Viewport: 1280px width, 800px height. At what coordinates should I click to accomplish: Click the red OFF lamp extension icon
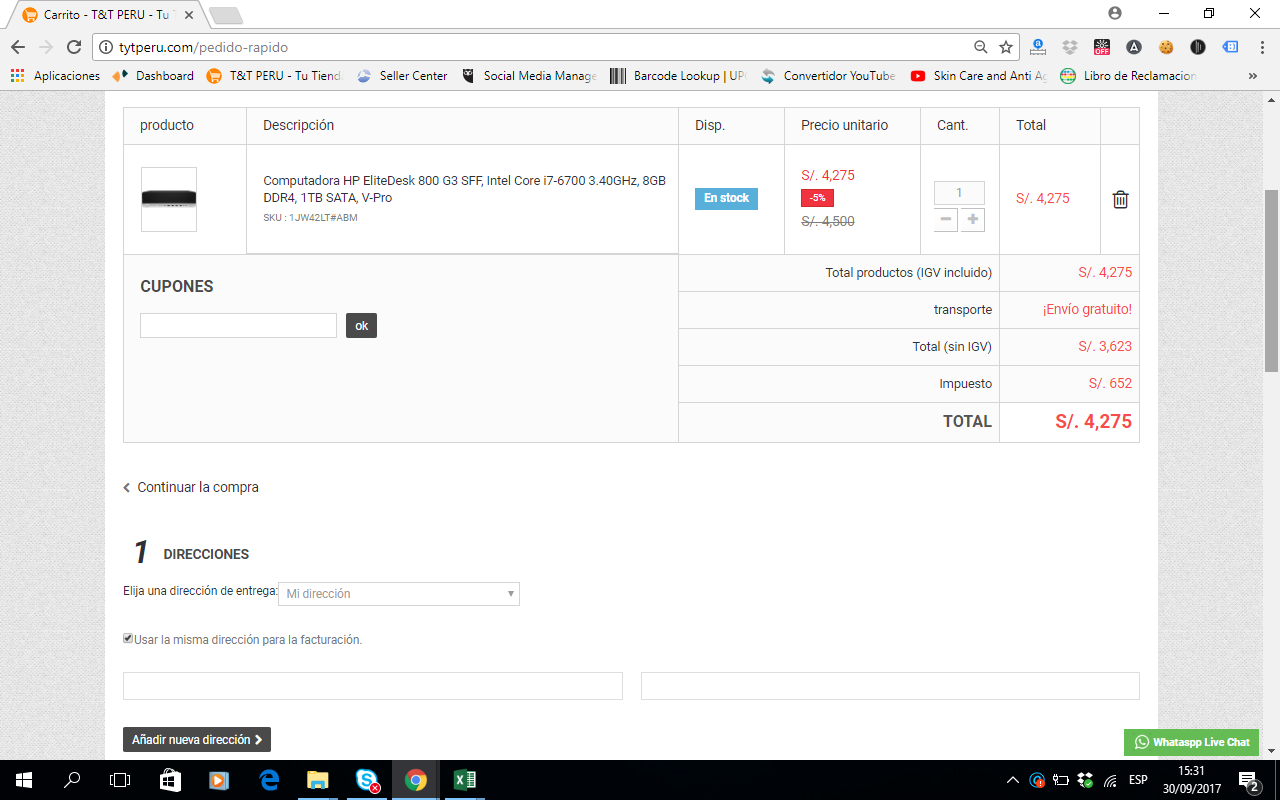1102,47
